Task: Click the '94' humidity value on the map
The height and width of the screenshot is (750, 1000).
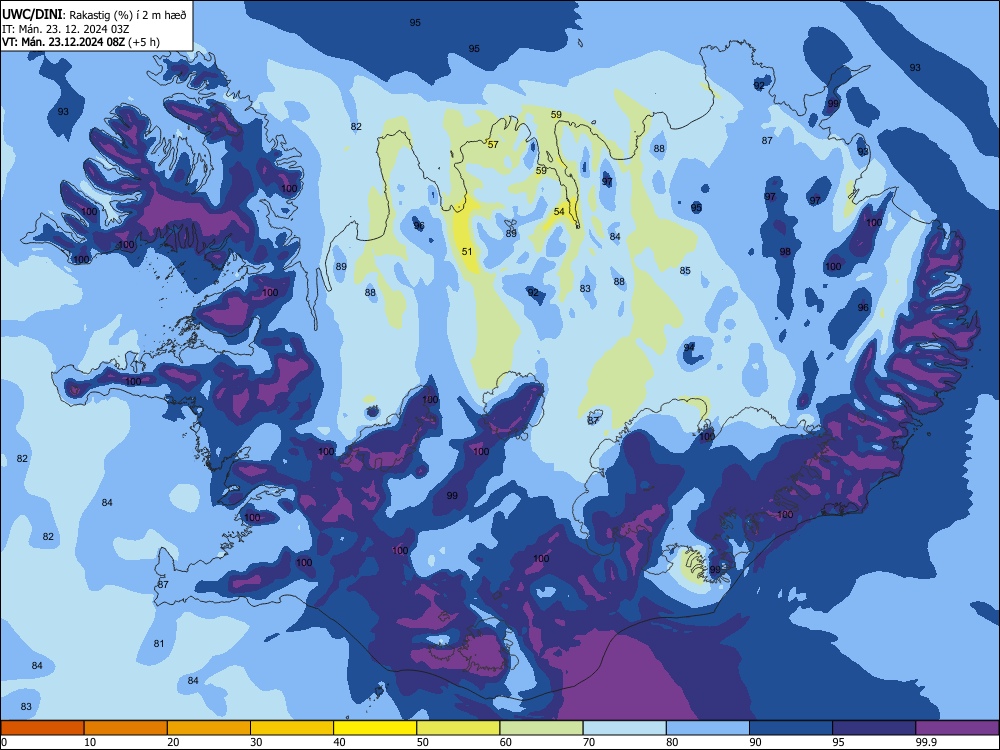Action: [689, 348]
